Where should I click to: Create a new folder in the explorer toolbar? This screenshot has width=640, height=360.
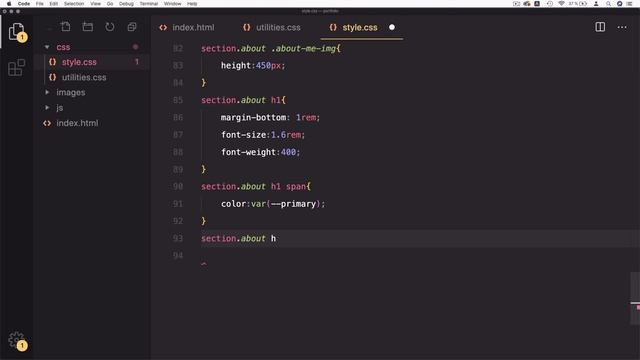tap(88, 27)
